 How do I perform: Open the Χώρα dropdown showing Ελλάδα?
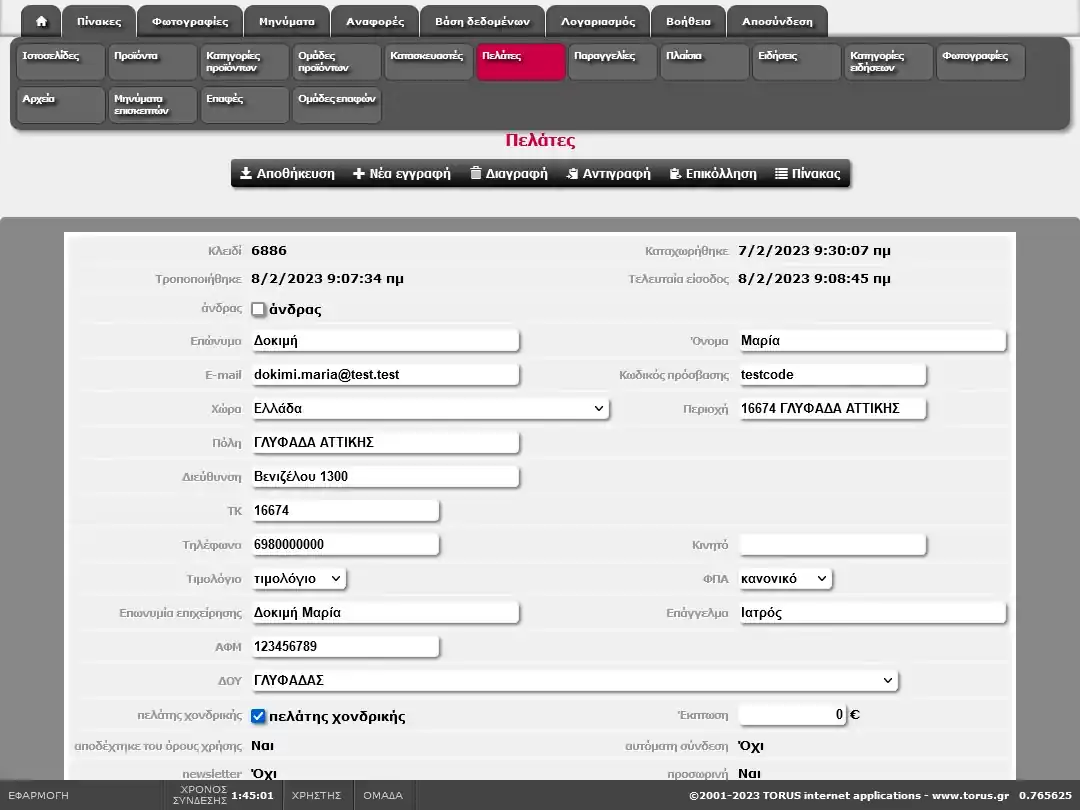click(429, 409)
